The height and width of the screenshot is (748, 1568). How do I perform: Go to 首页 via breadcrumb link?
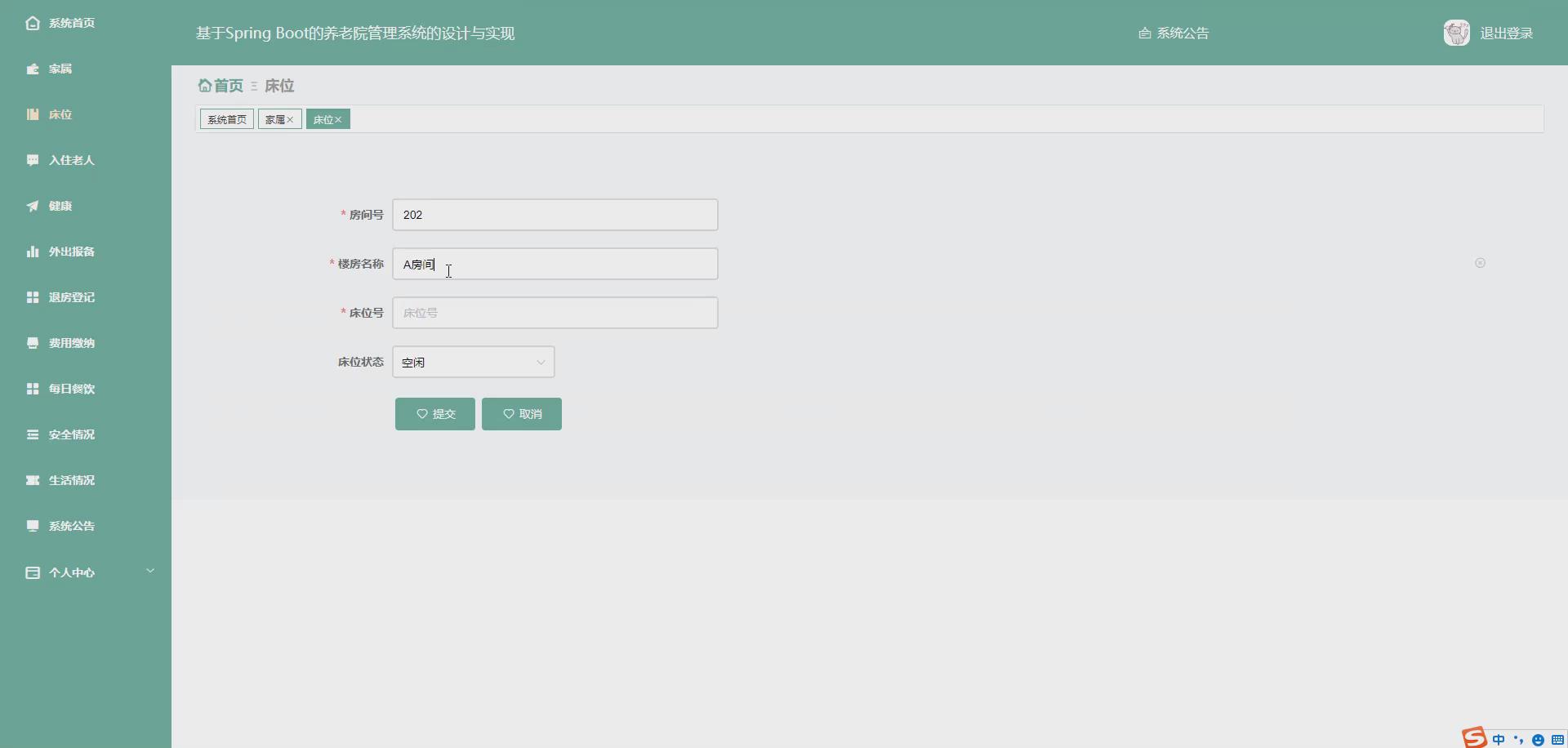point(229,86)
